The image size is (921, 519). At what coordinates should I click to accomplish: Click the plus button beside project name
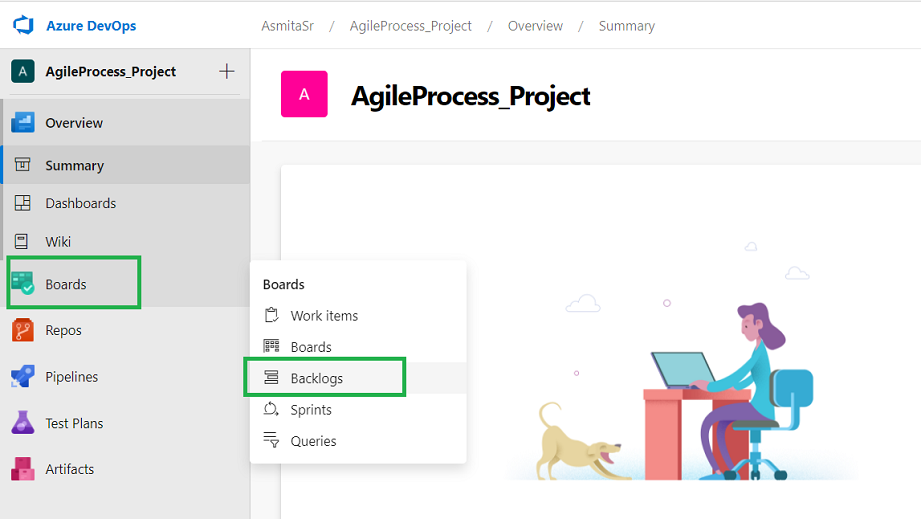click(227, 71)
